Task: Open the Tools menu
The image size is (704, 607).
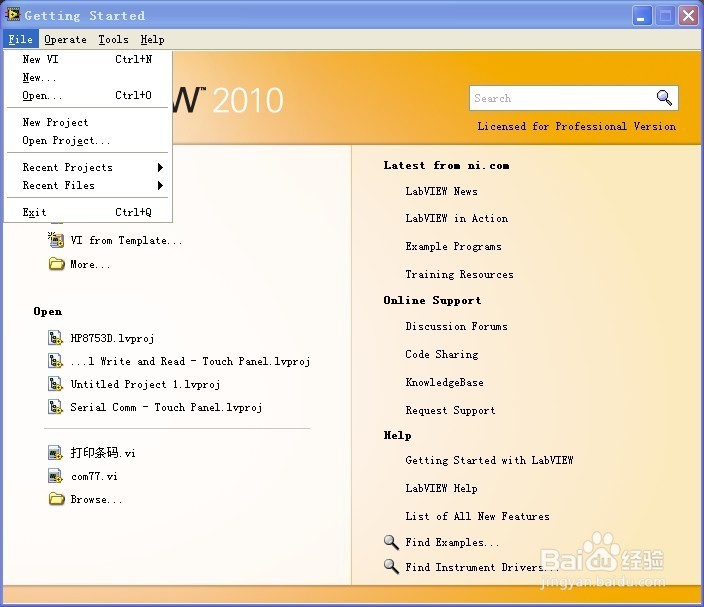Action: pyautogui.click(x=114, y=40)
